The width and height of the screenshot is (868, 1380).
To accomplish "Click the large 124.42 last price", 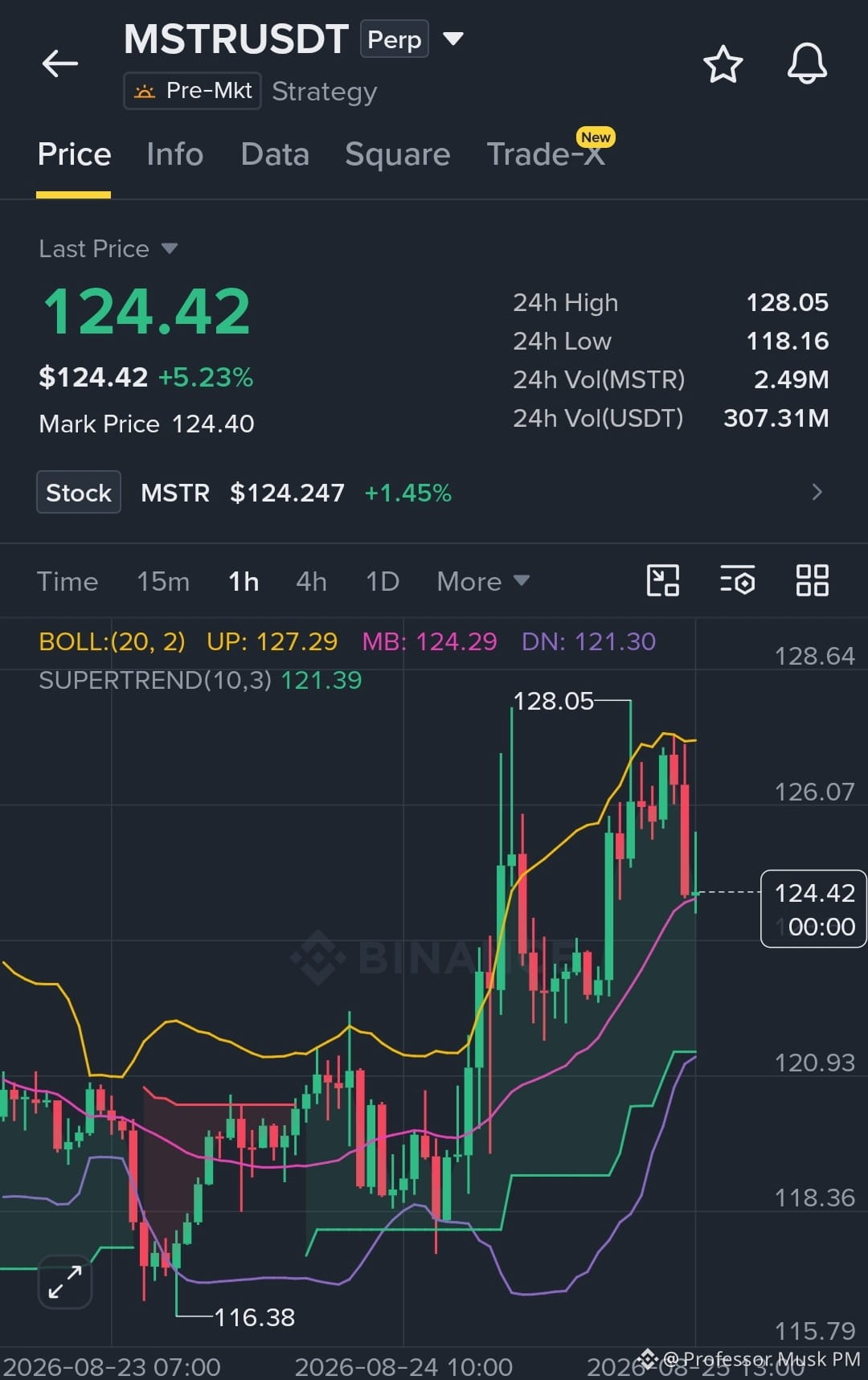I will pos(146,311).
